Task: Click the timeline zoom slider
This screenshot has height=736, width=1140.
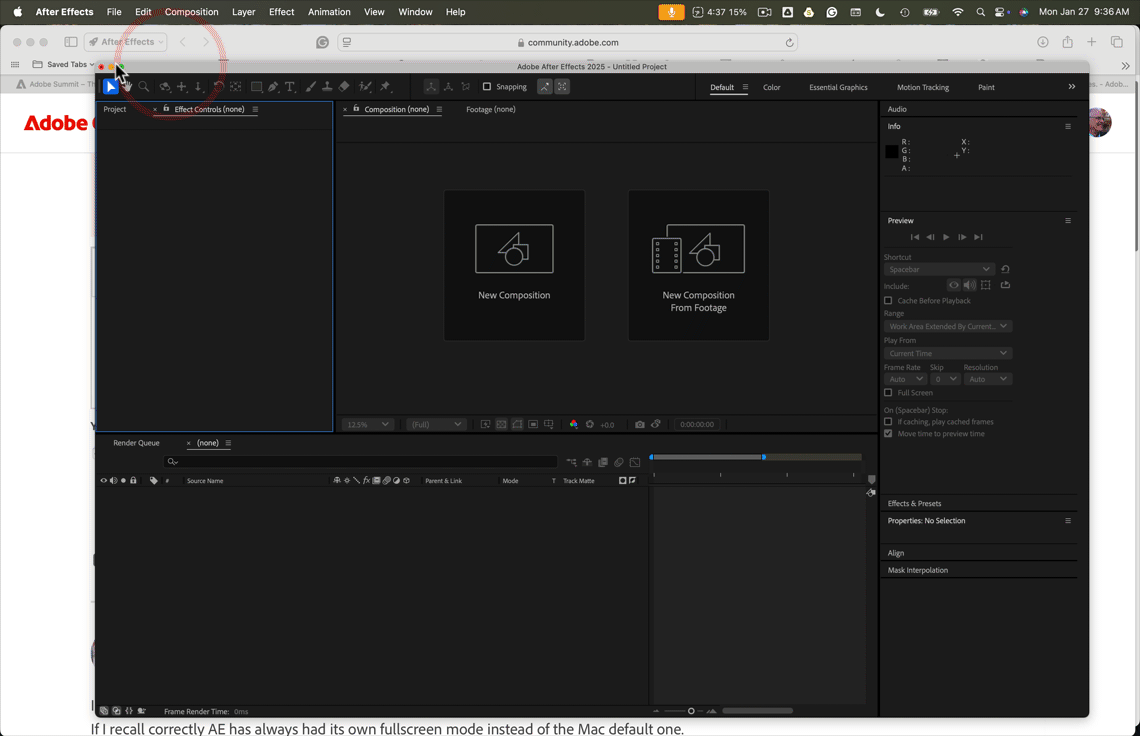Action: (685, 711)
